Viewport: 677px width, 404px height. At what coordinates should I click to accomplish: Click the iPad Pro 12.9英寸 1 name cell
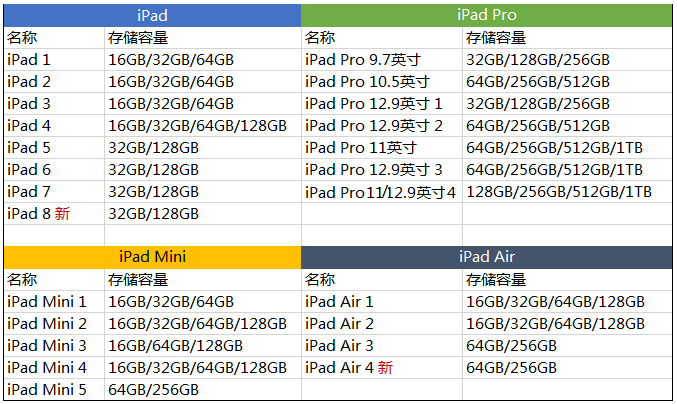tap(382, 104)
